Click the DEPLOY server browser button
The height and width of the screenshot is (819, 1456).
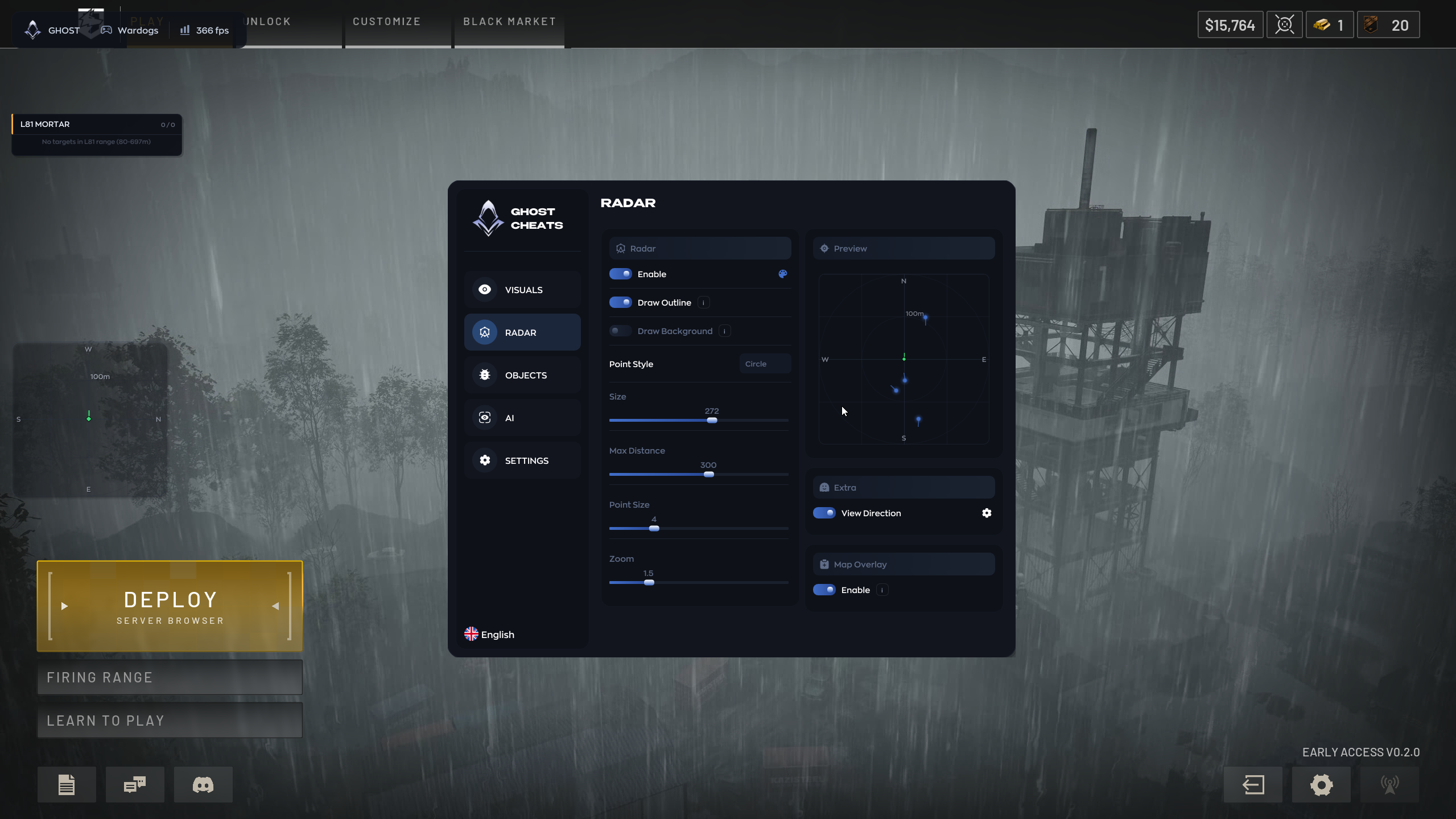[x=170, y=606]
